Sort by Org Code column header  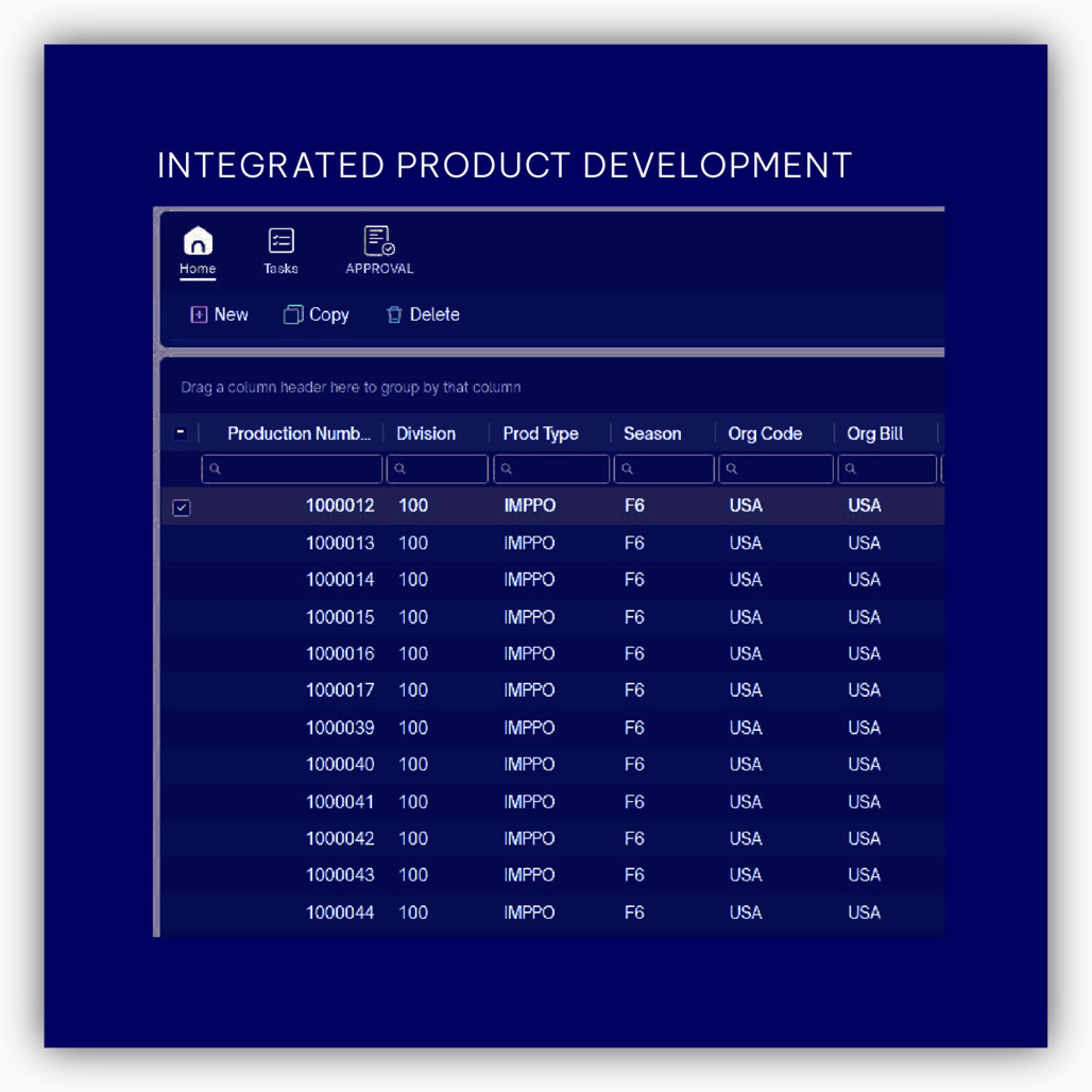click(764, 433)
